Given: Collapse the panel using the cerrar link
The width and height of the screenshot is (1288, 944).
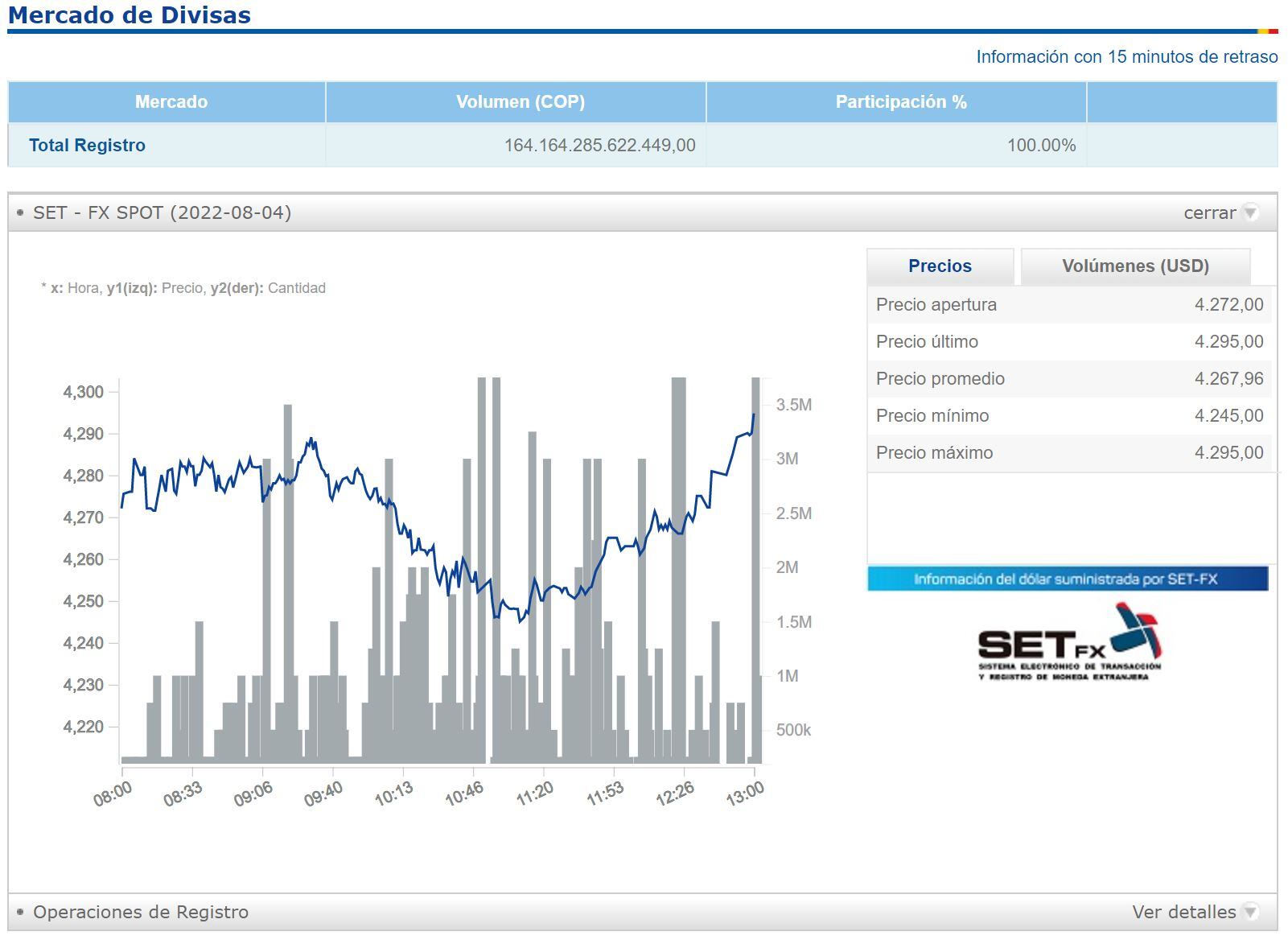Looking at the screenshot, I should pos(1209,212).
